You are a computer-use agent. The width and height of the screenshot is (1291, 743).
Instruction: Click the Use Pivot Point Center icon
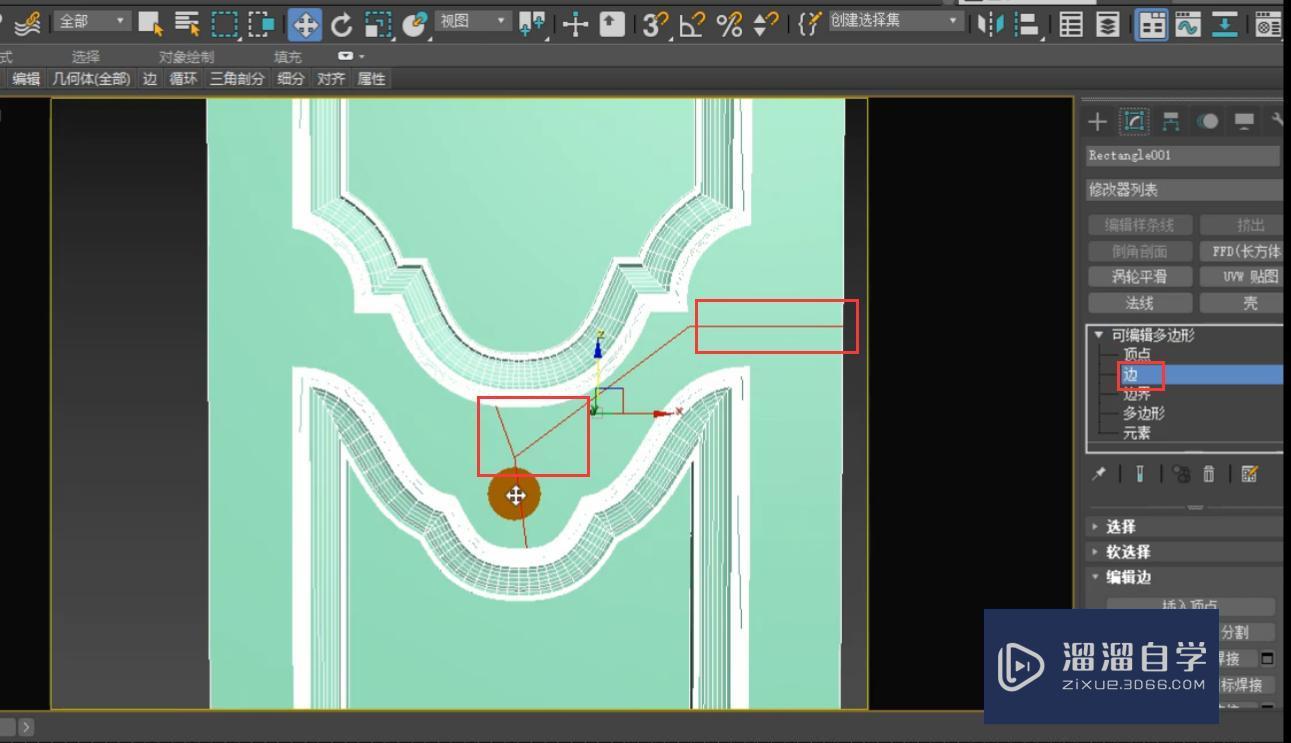[x=533, y=24]
